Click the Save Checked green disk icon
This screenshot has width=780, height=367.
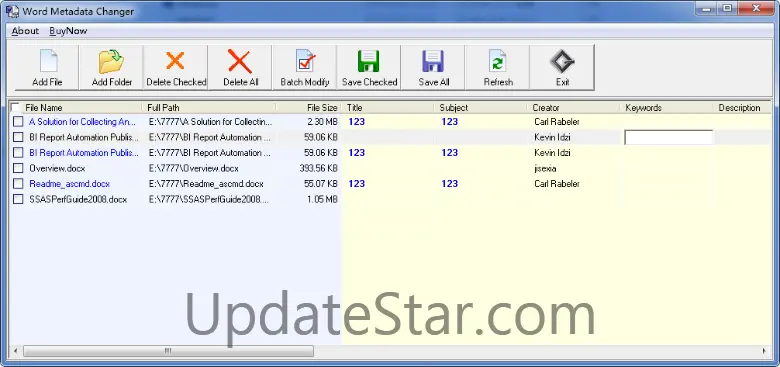(369, 62)
